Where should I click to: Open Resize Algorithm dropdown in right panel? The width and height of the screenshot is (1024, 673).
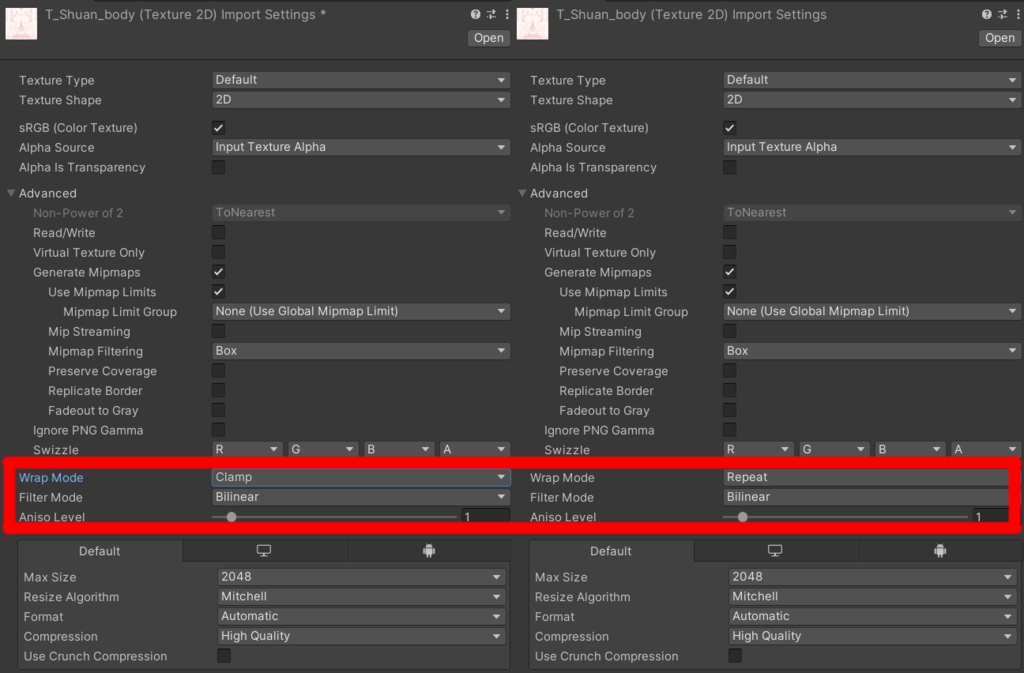(873, 596)
